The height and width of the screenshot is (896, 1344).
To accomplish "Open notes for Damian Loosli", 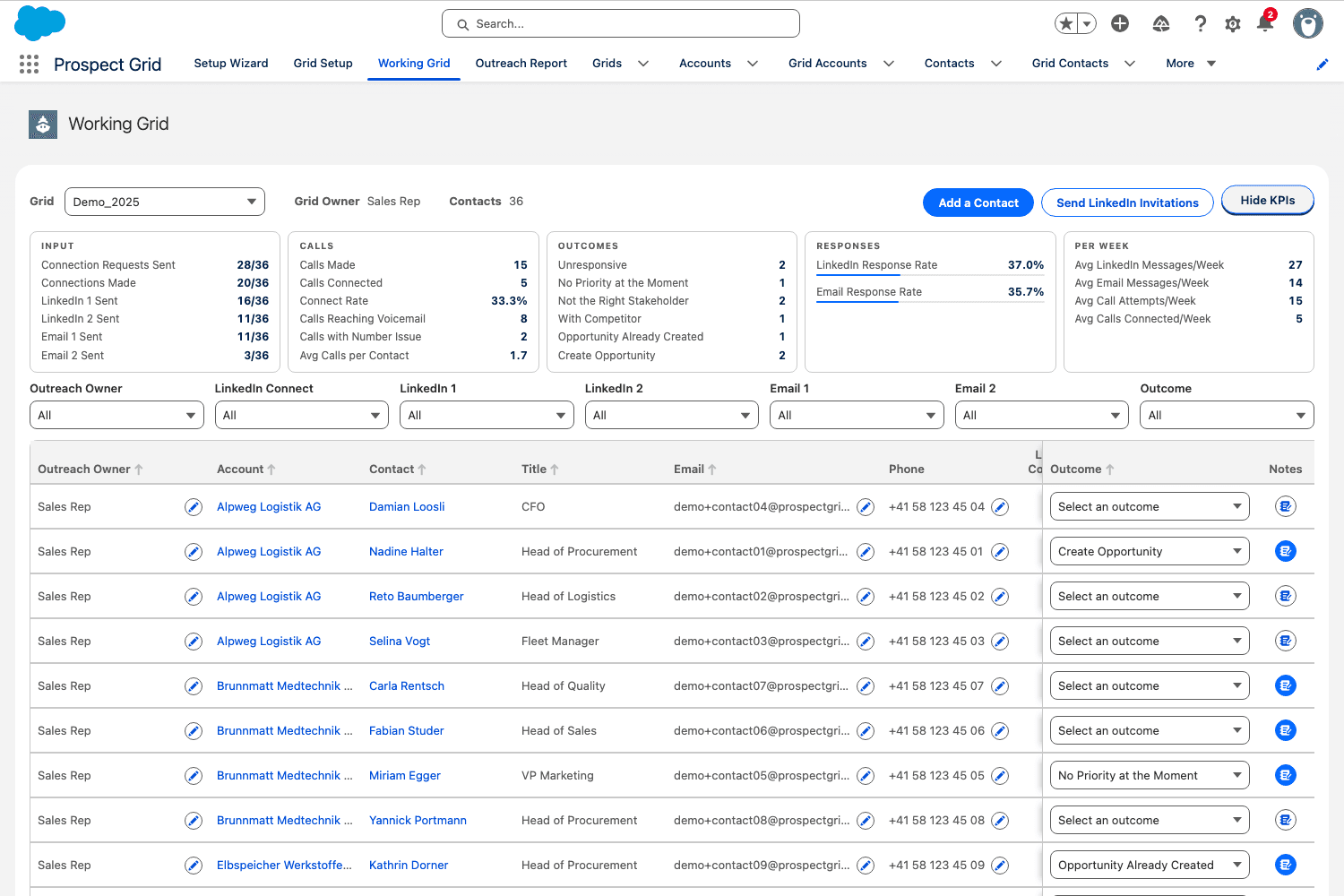I will (1286, 506).
